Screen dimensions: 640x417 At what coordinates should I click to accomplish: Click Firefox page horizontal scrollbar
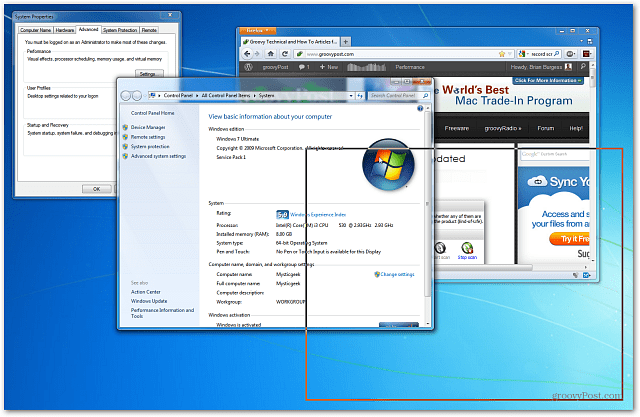[x=482, y=267]
